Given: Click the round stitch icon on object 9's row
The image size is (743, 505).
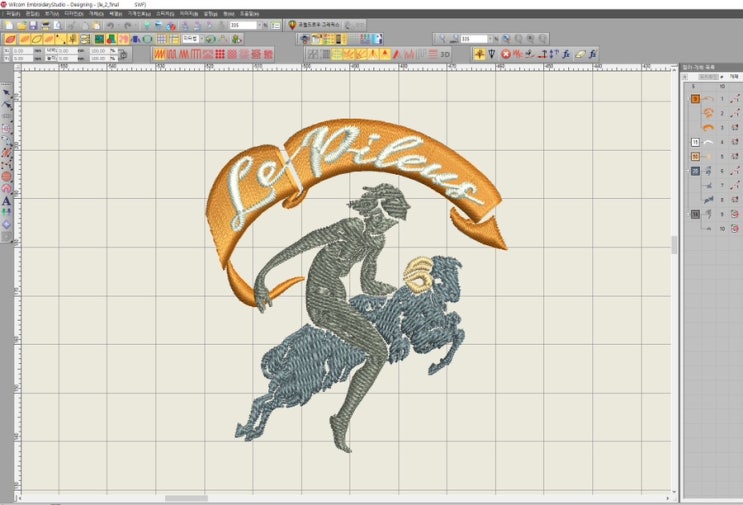Looking at the screenshot, I should (734, 214).
